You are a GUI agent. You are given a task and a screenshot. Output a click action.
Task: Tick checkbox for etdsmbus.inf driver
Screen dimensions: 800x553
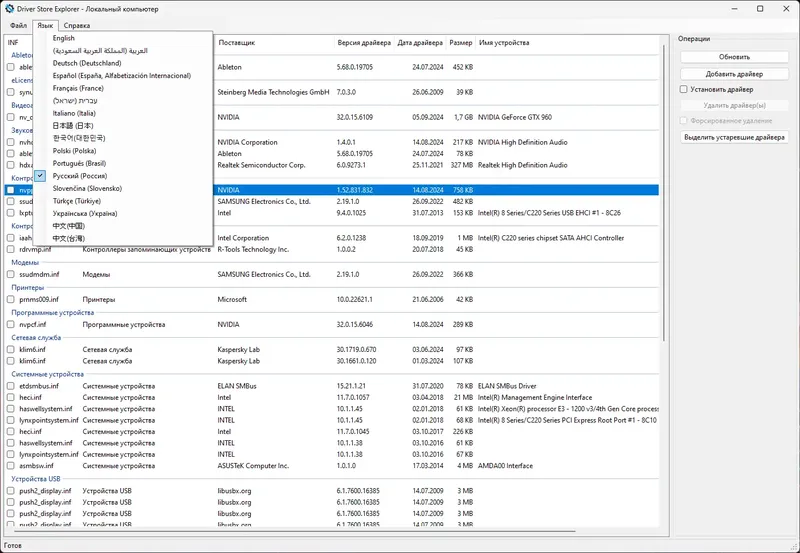[x=11, y=386]
